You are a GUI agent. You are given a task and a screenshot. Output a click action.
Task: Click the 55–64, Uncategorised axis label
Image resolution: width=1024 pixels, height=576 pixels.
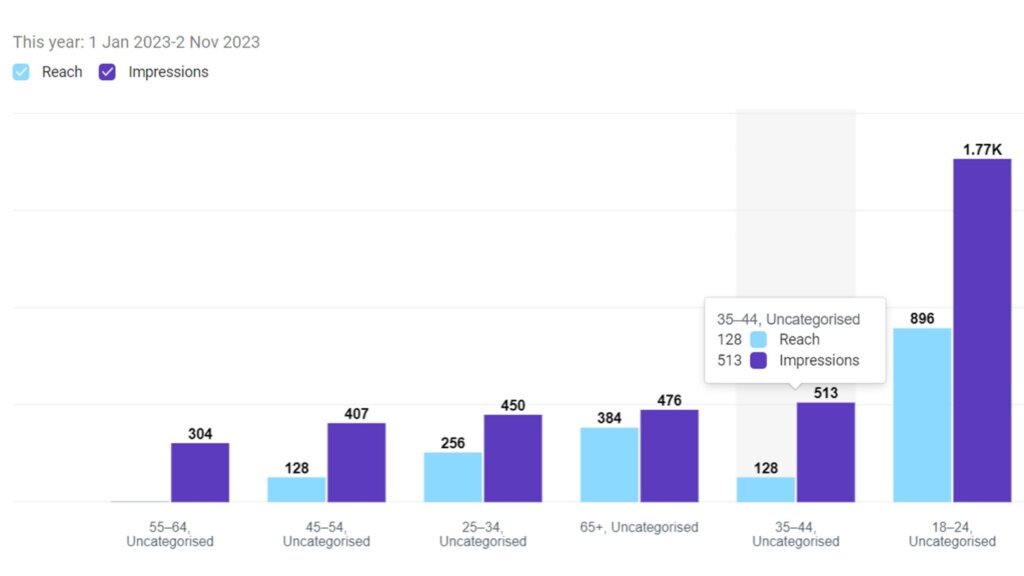pos(170,534)
